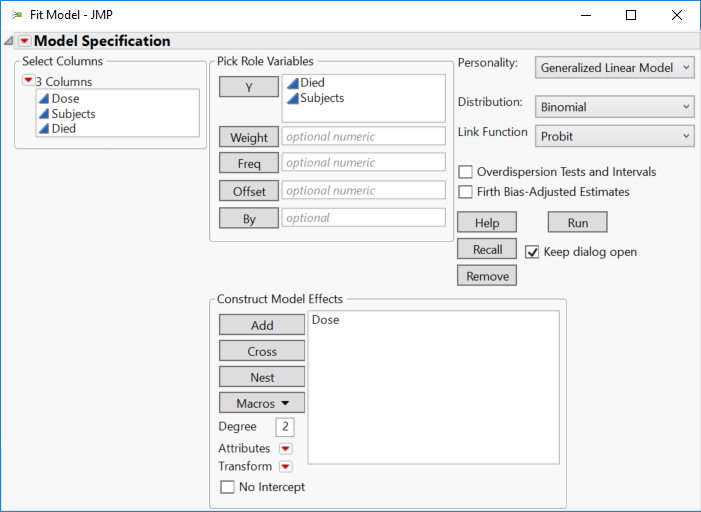Uncheck Keep dialog open
This screenshot has height=512, width=701.
532,251
